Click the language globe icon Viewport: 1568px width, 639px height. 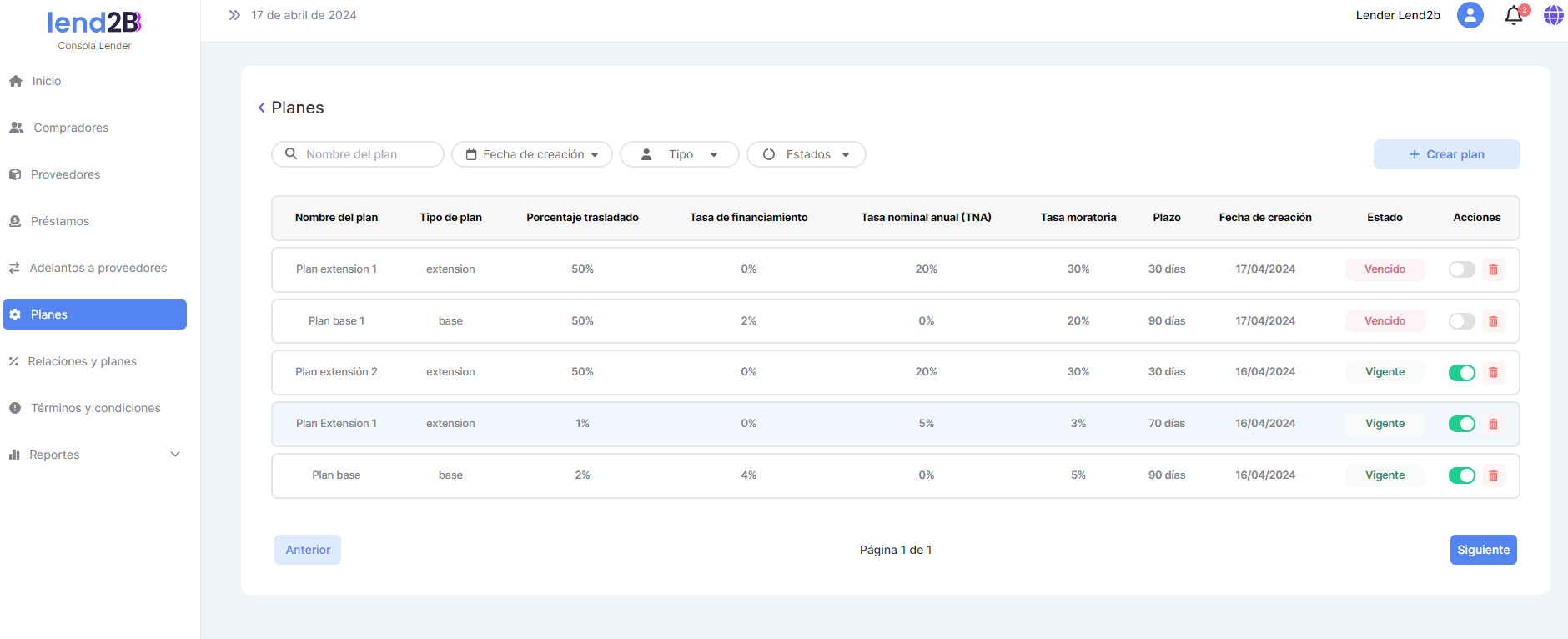point(1553,15)
